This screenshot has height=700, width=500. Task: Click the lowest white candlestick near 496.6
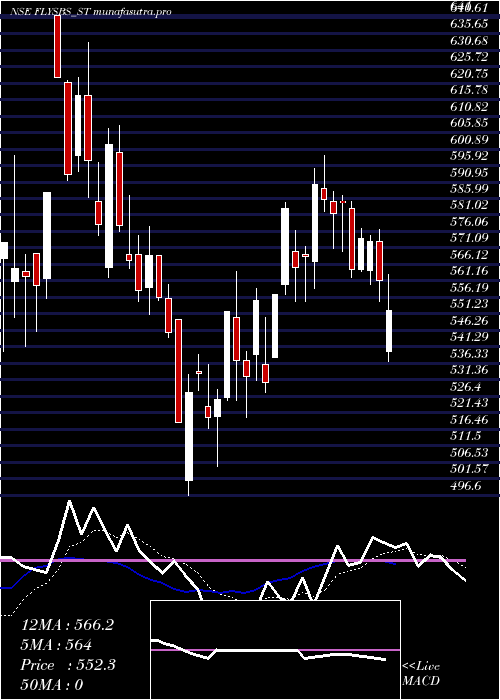tap(189, 436)
